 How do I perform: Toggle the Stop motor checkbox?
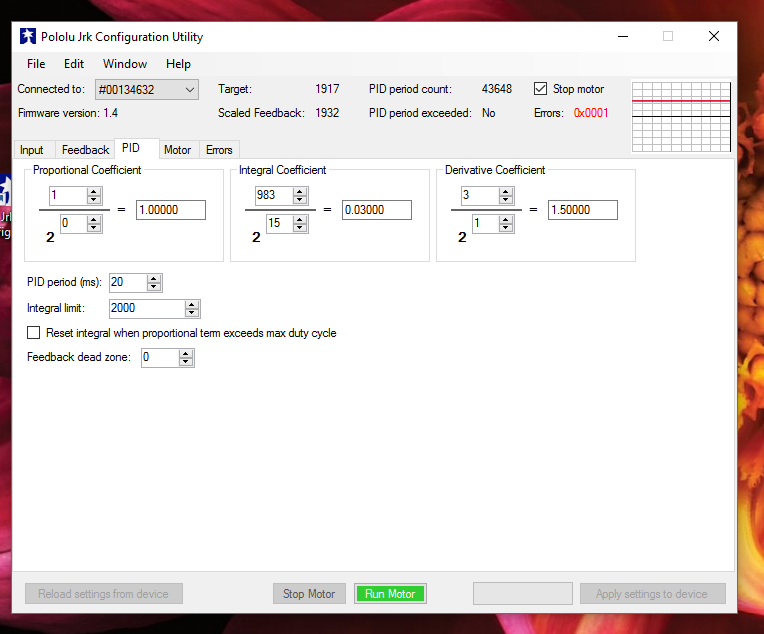(x=540, y=89)
